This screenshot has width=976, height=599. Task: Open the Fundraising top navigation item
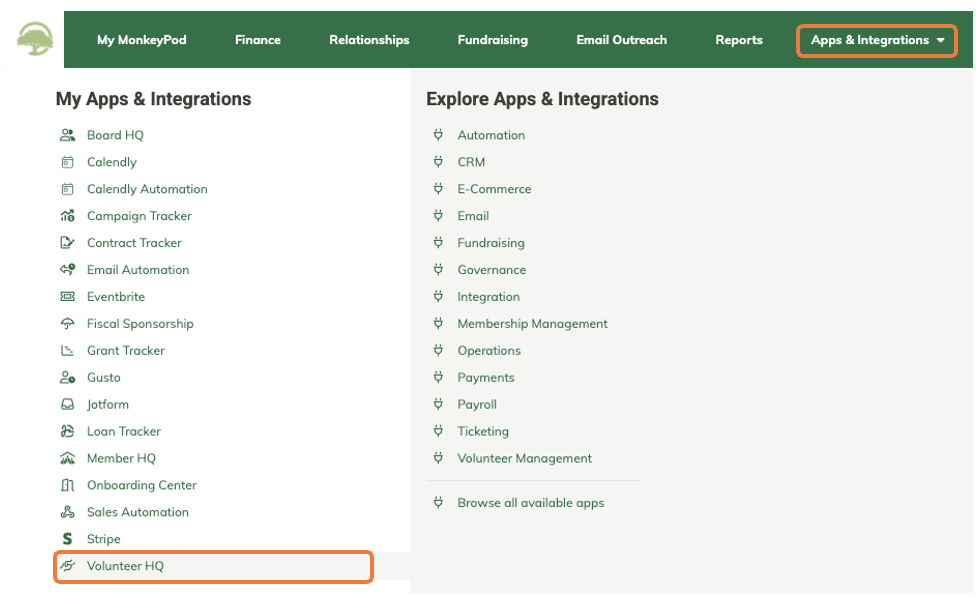(492, 40)
